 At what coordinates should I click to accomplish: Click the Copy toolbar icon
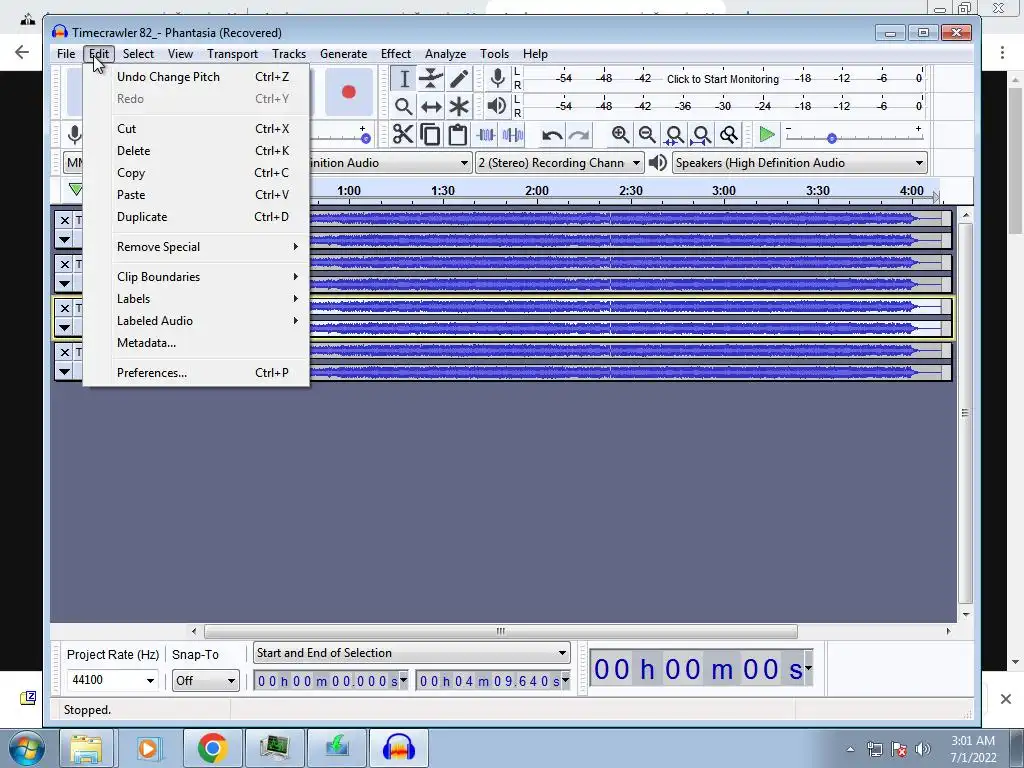[x=430, y=135]
